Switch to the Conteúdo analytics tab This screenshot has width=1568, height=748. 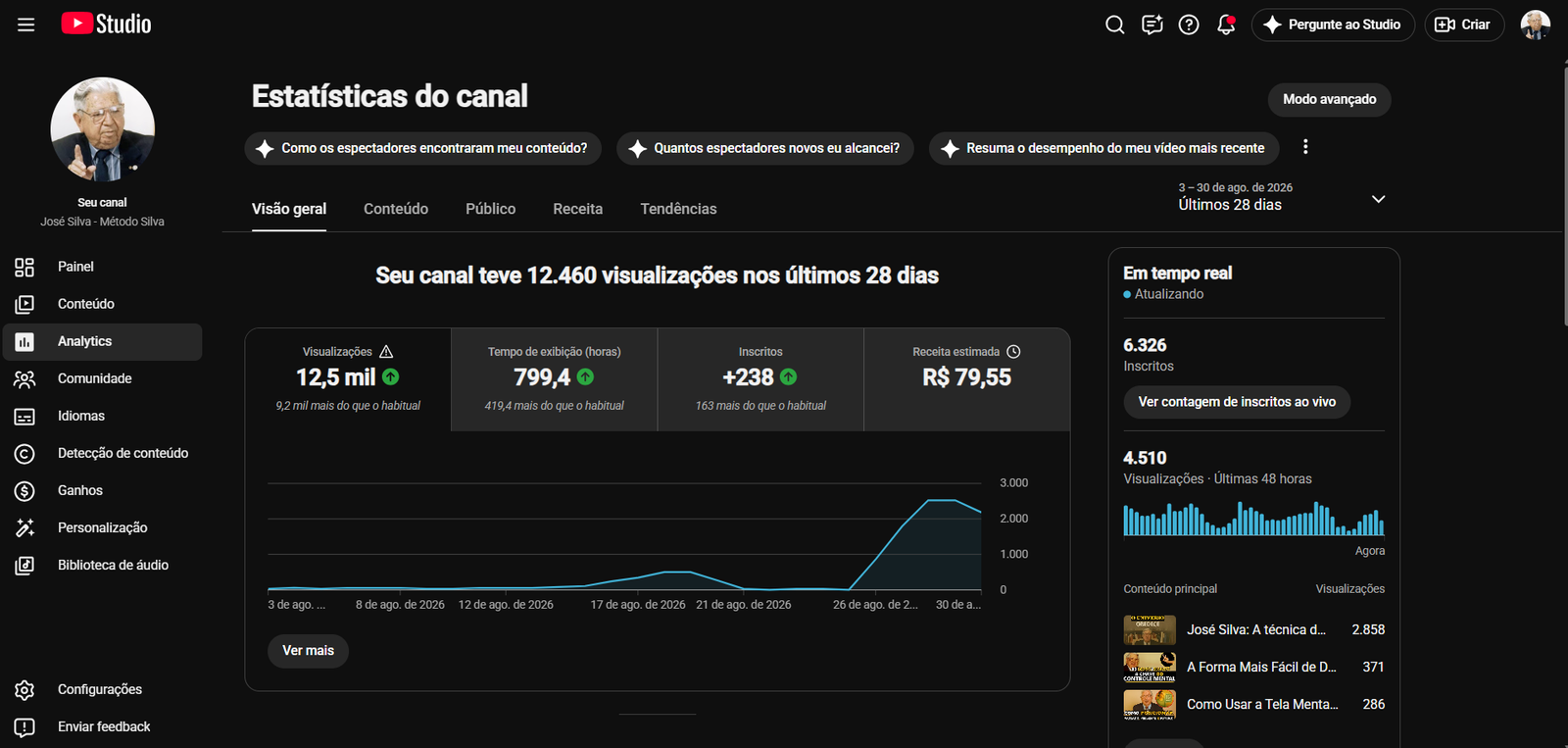(x=396, y=209)
